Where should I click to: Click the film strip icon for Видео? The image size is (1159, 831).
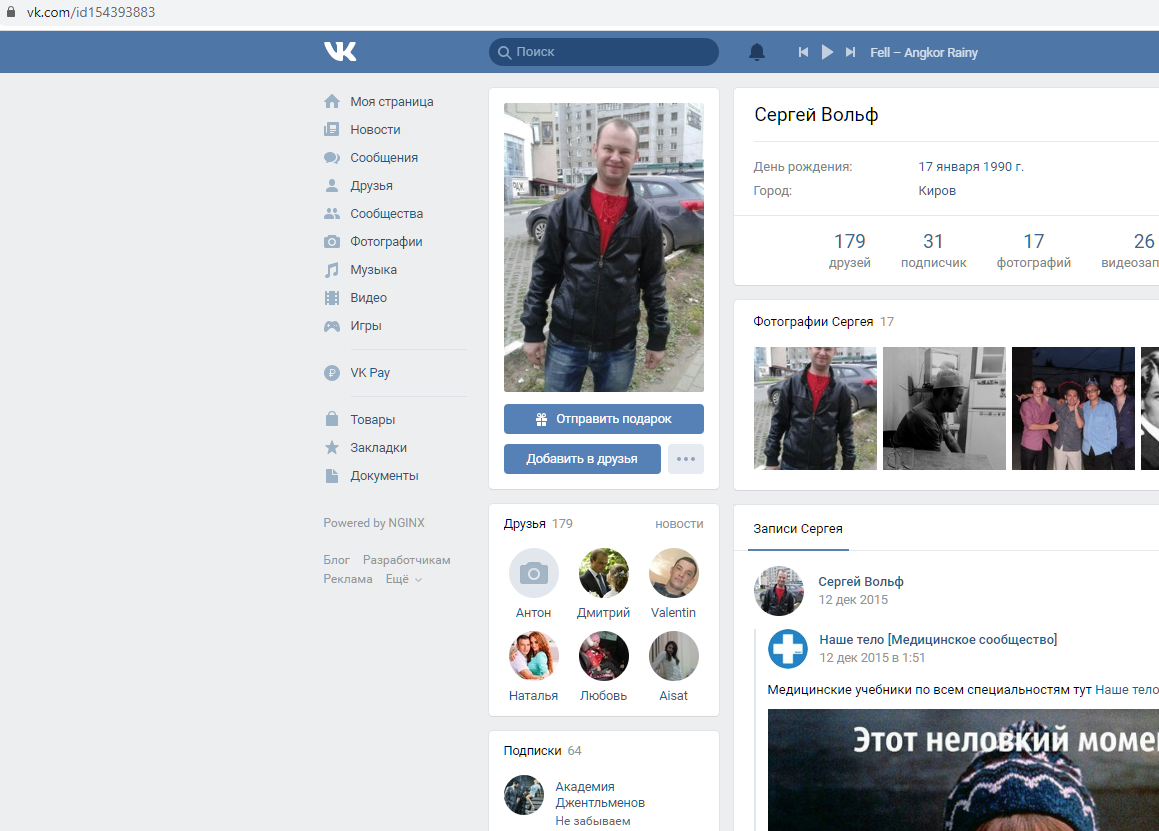click(x=332, y=298)
